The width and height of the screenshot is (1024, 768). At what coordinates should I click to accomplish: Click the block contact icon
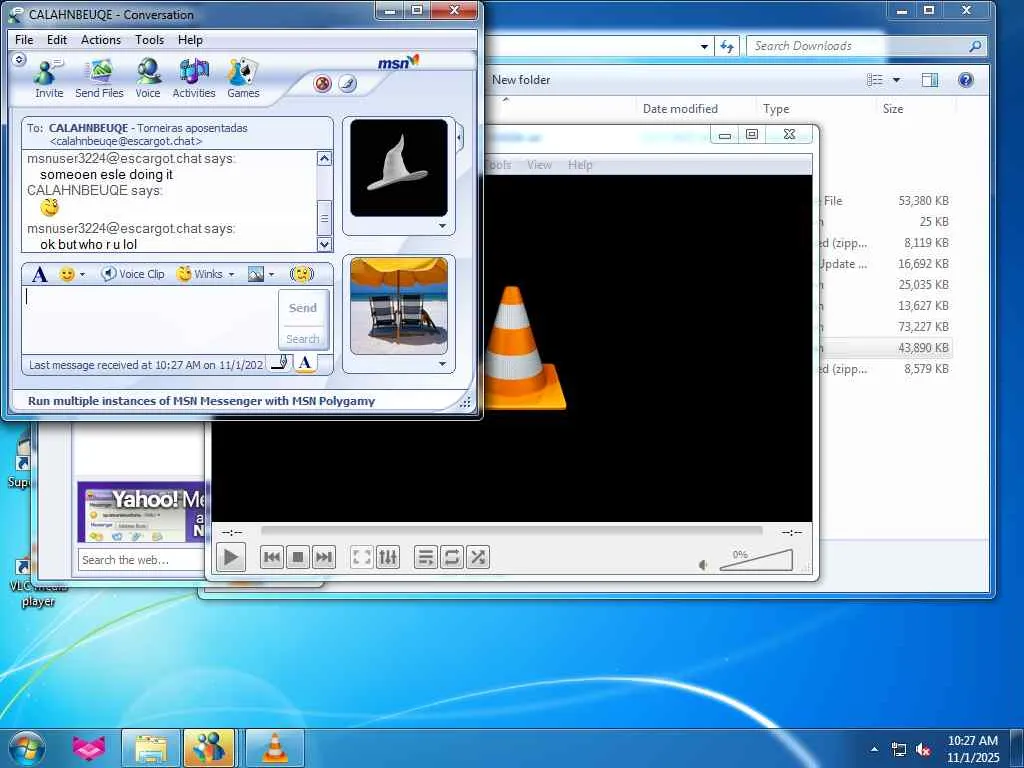pos(322,84)
